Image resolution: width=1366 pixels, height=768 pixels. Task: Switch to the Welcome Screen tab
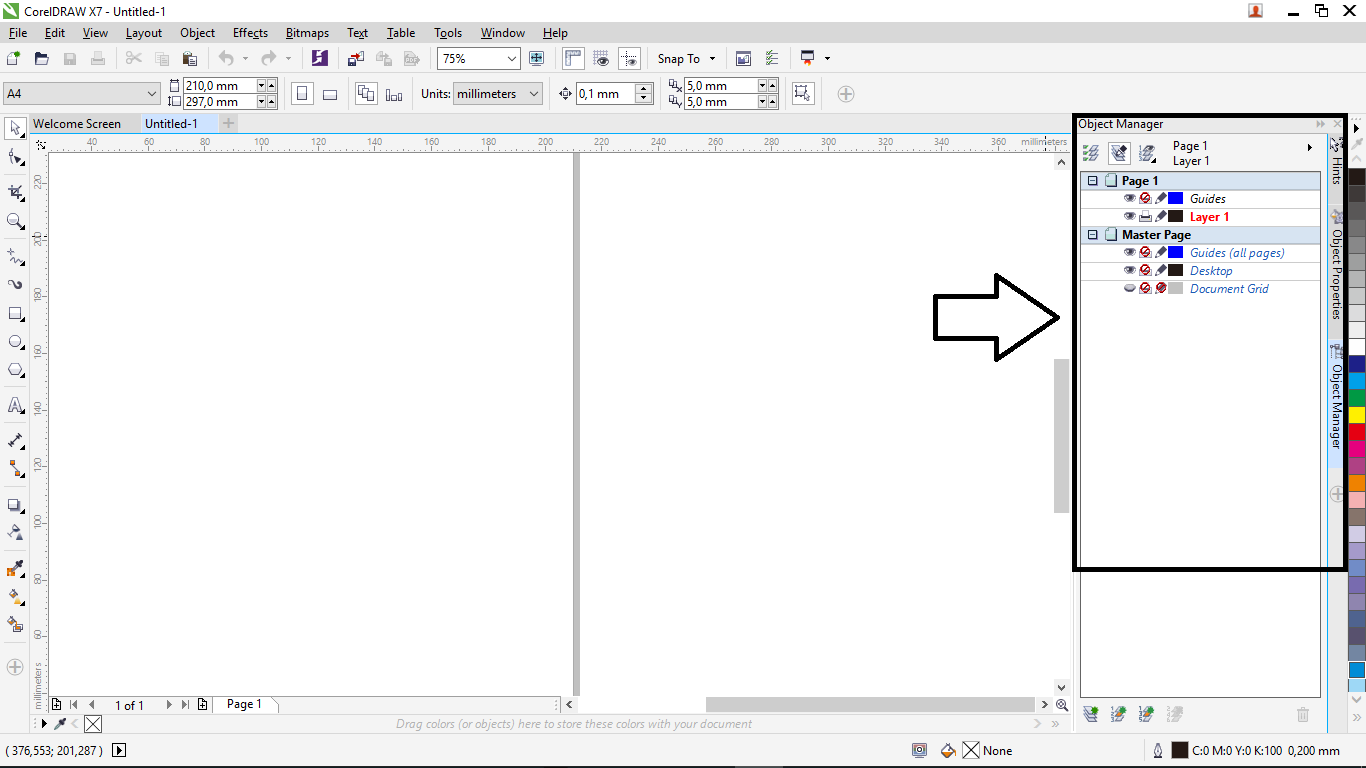(x=80, y=123)
